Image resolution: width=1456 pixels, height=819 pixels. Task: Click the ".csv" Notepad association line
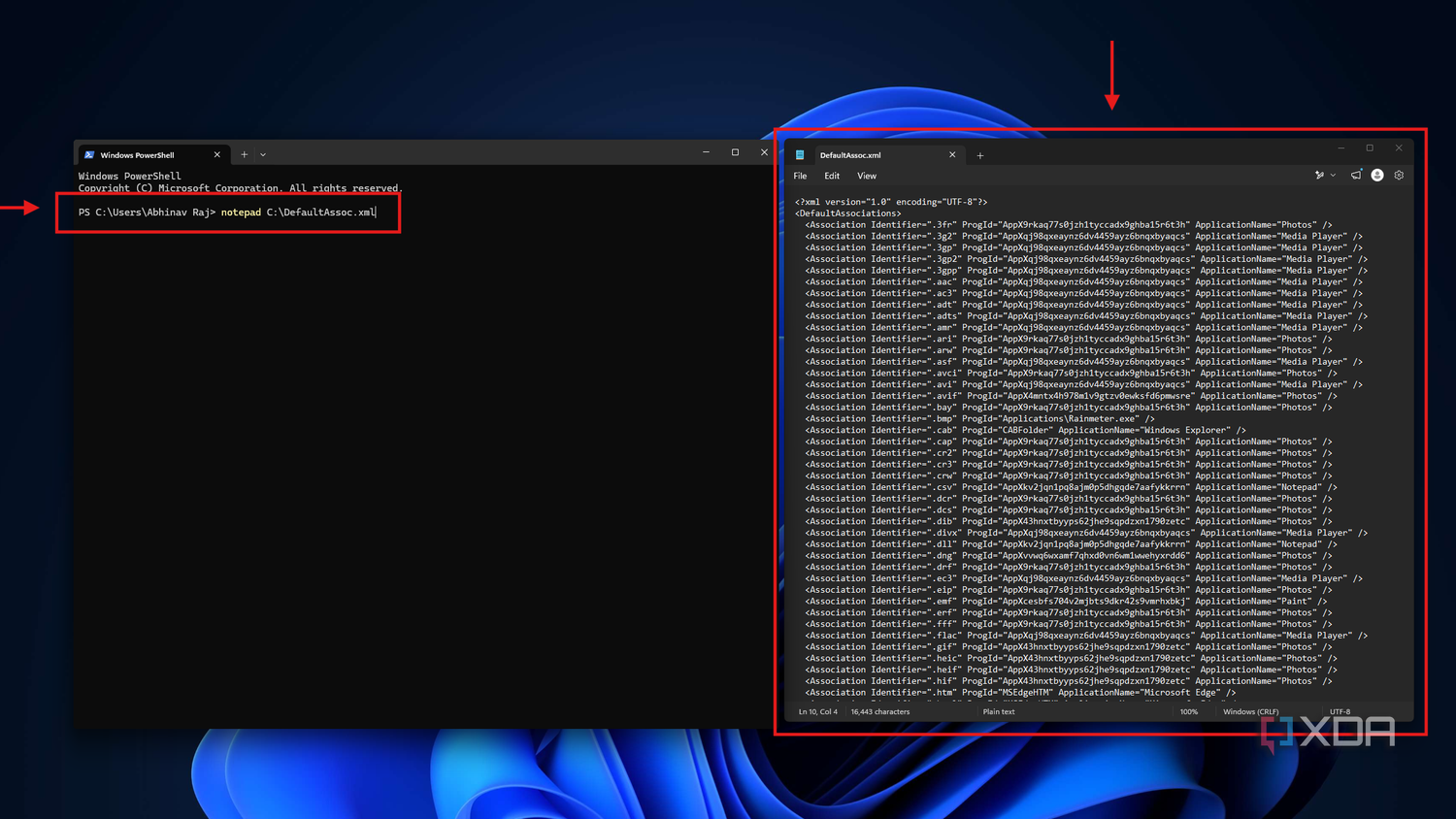1071,487
